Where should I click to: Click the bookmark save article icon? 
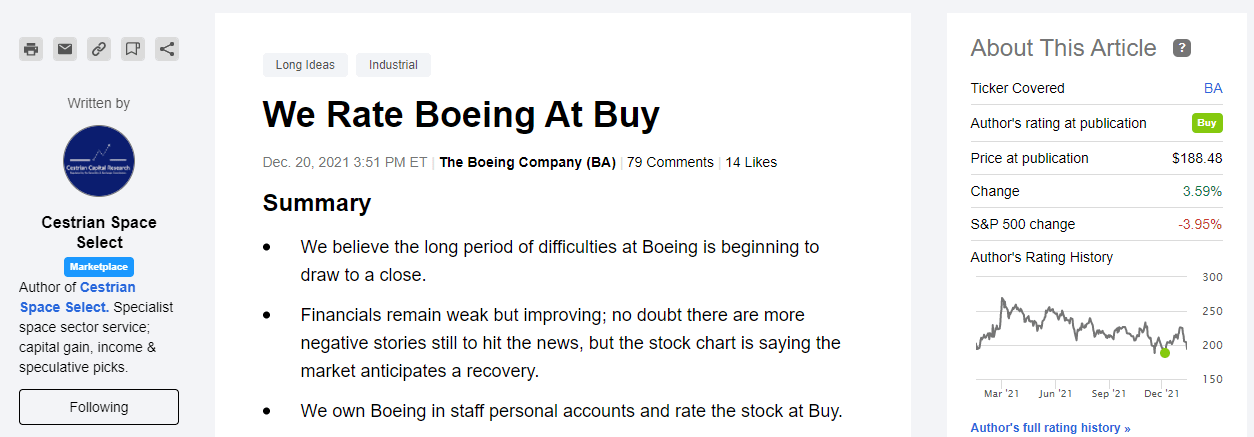pyautogui.click(x=132, y=49)
